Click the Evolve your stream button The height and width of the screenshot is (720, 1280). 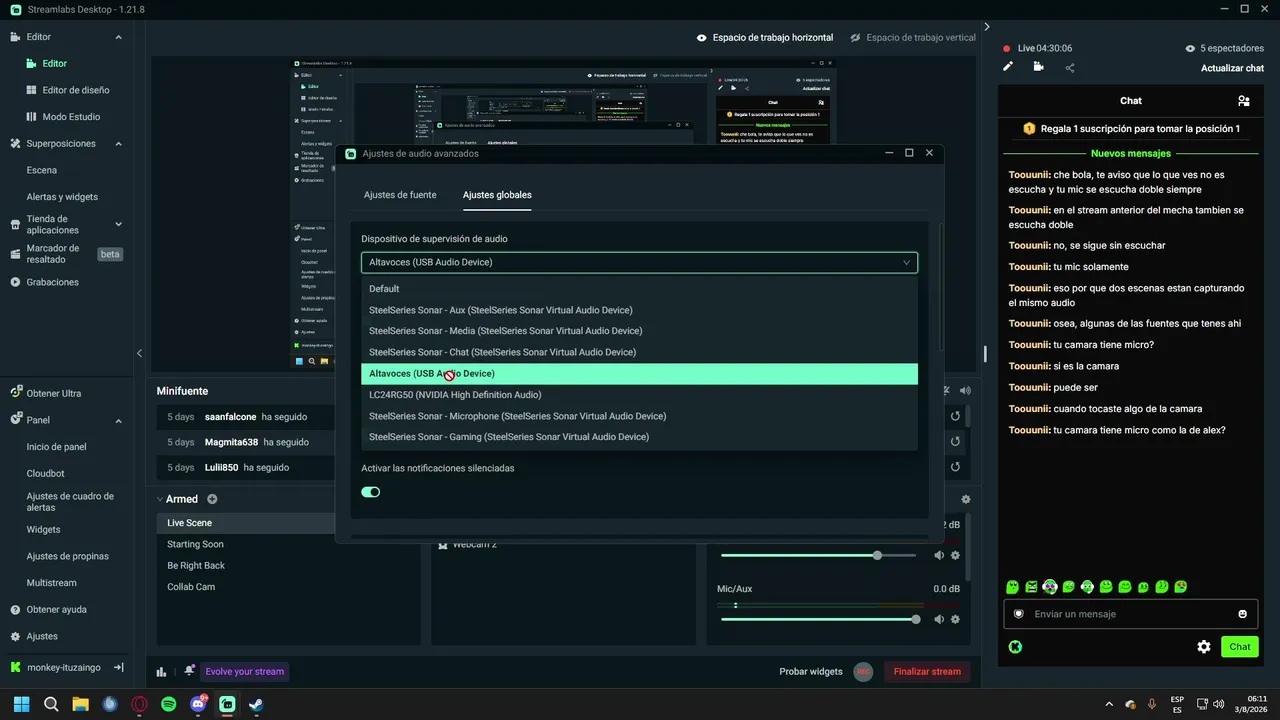[x=245, y=672]
